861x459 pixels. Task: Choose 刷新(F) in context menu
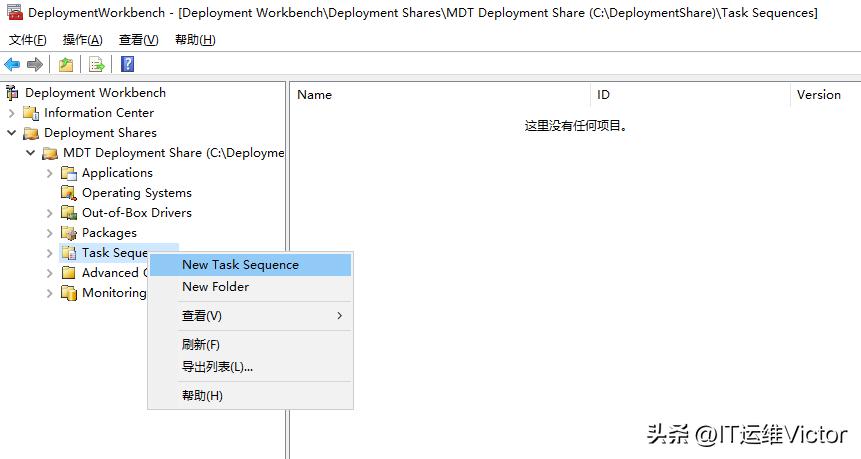[250, 345]
